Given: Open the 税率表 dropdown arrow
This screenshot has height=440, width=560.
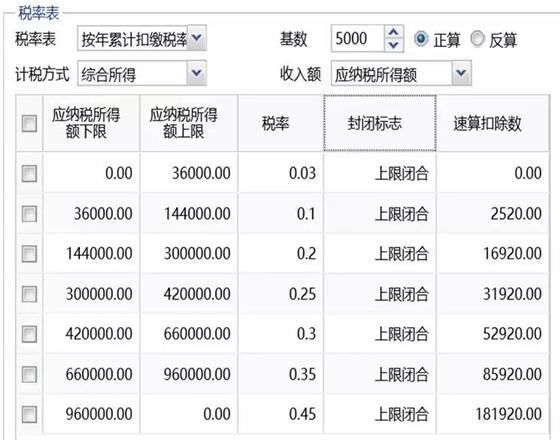Looking at the screenshot, I should 197,38.
